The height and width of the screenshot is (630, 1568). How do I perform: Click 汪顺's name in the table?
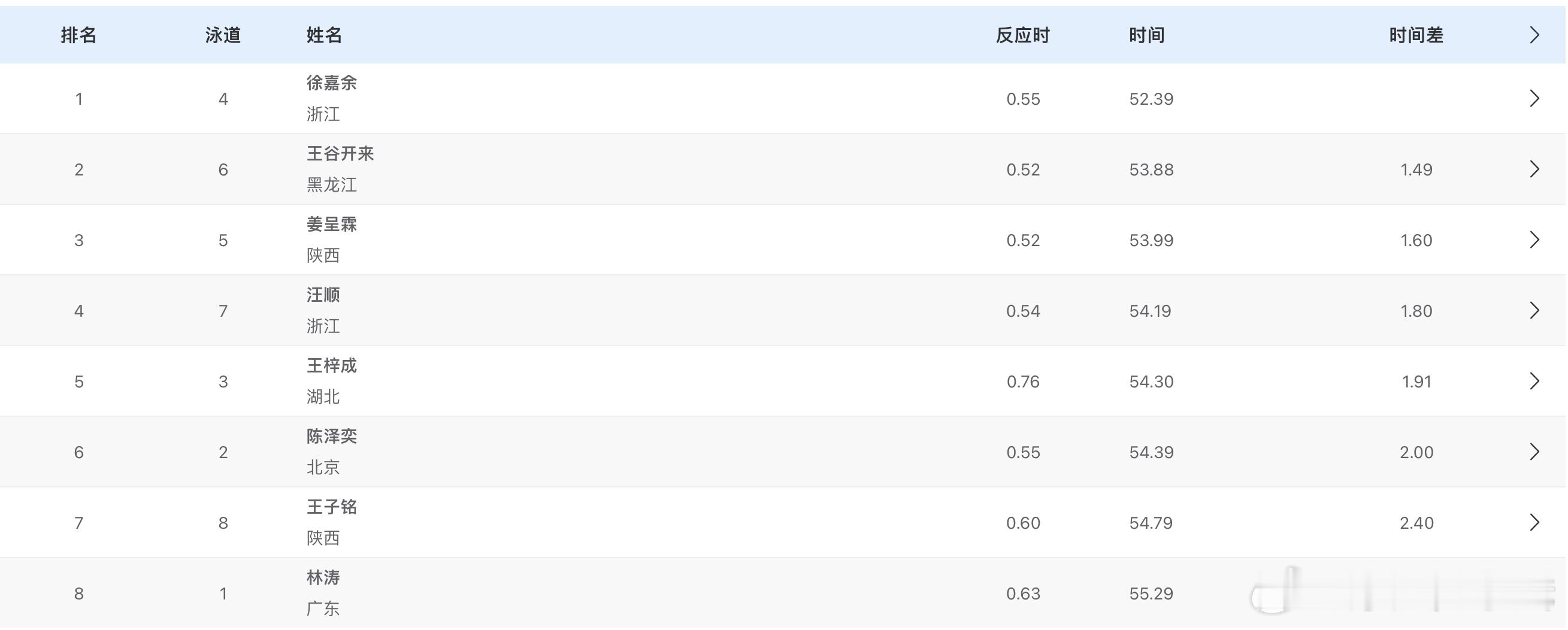[x=323, y=295]
